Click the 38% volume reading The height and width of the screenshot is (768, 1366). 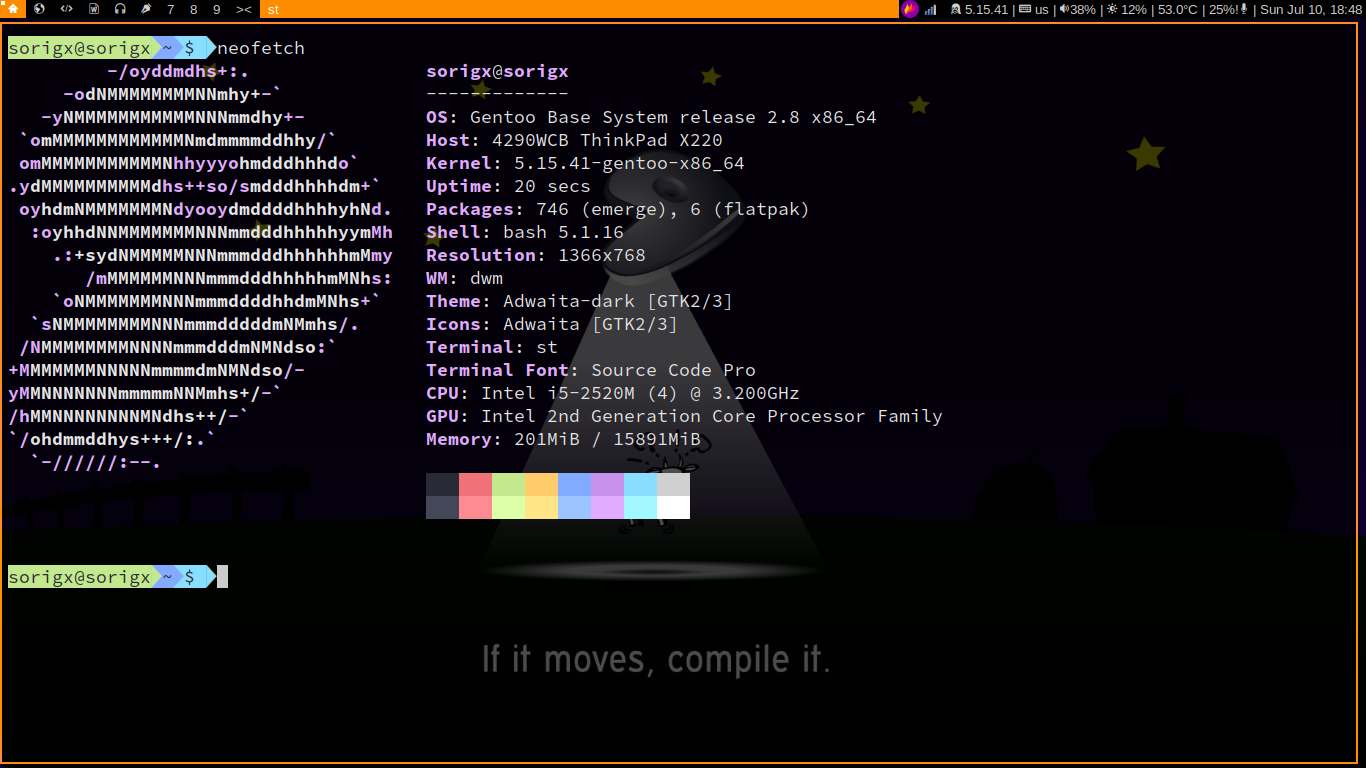pos(1083,10)
